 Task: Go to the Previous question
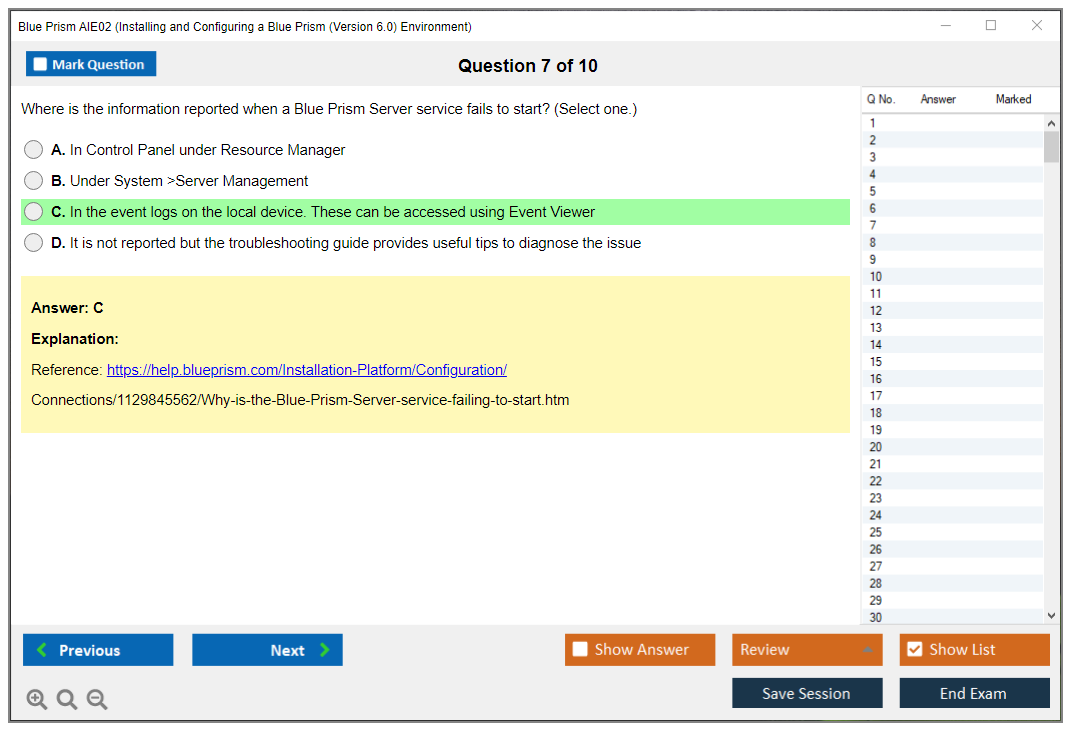pyautogui.click(x=98, y=650)
